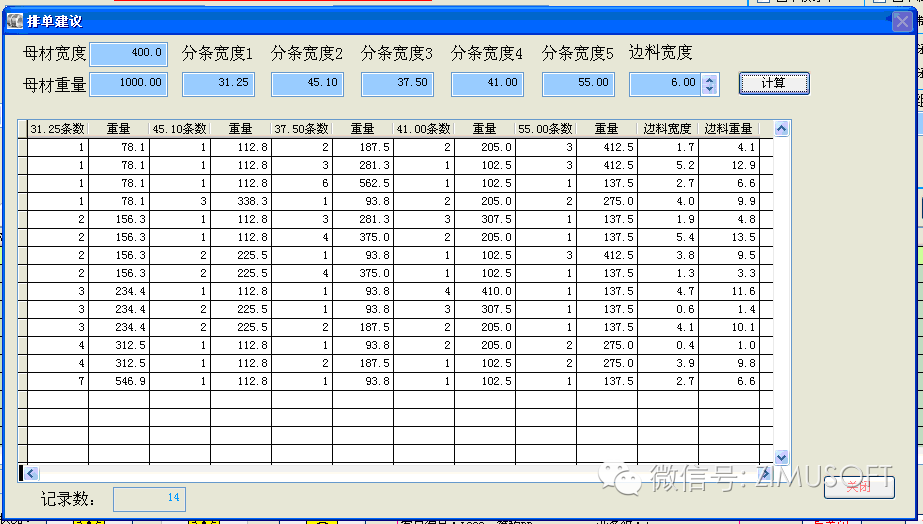
Task: Click the 母材重量 input field
Action: coord(129,84)
